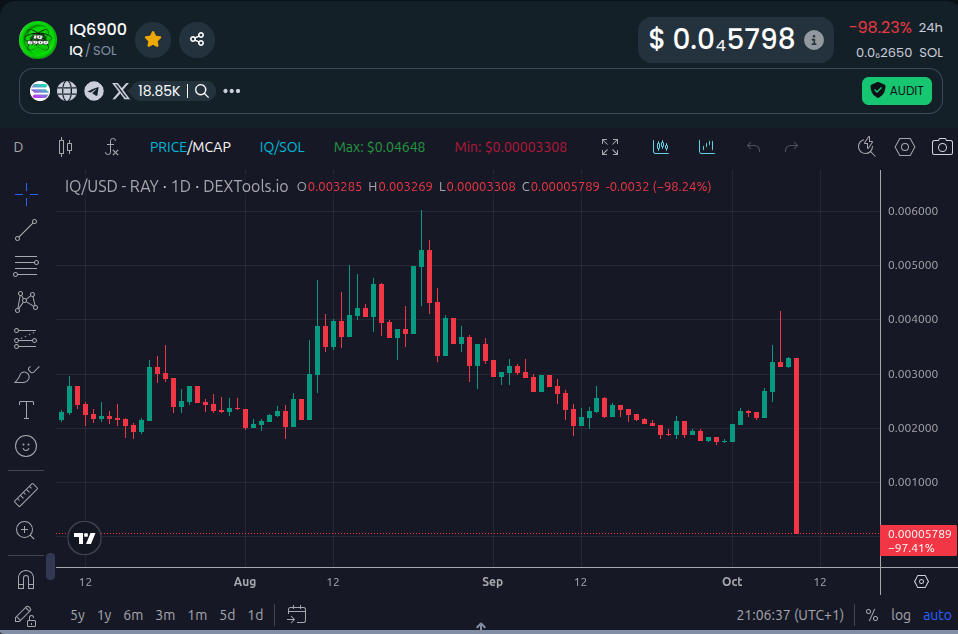Click the 21:06:37 (UTC+1) timezone selector
The image size is (958, 634).
[x=790, y=615]
